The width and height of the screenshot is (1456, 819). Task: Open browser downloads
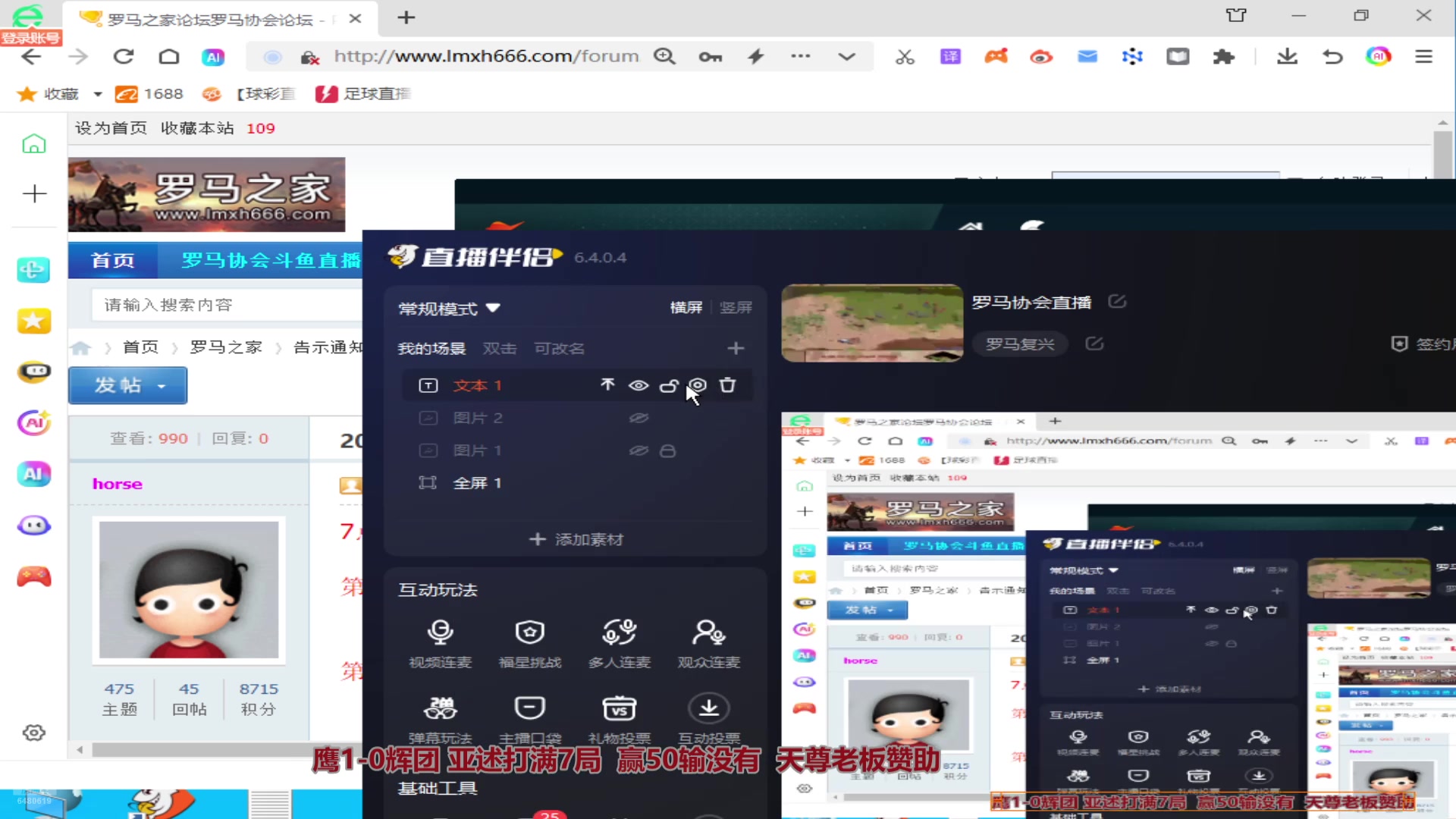coord(1287,57)
